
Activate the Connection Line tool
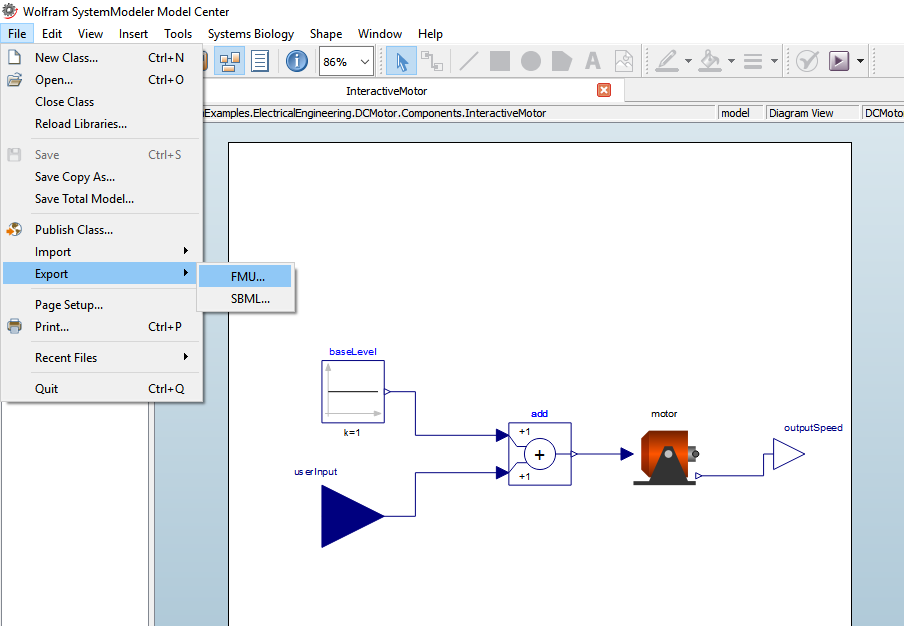pos(431,61)
